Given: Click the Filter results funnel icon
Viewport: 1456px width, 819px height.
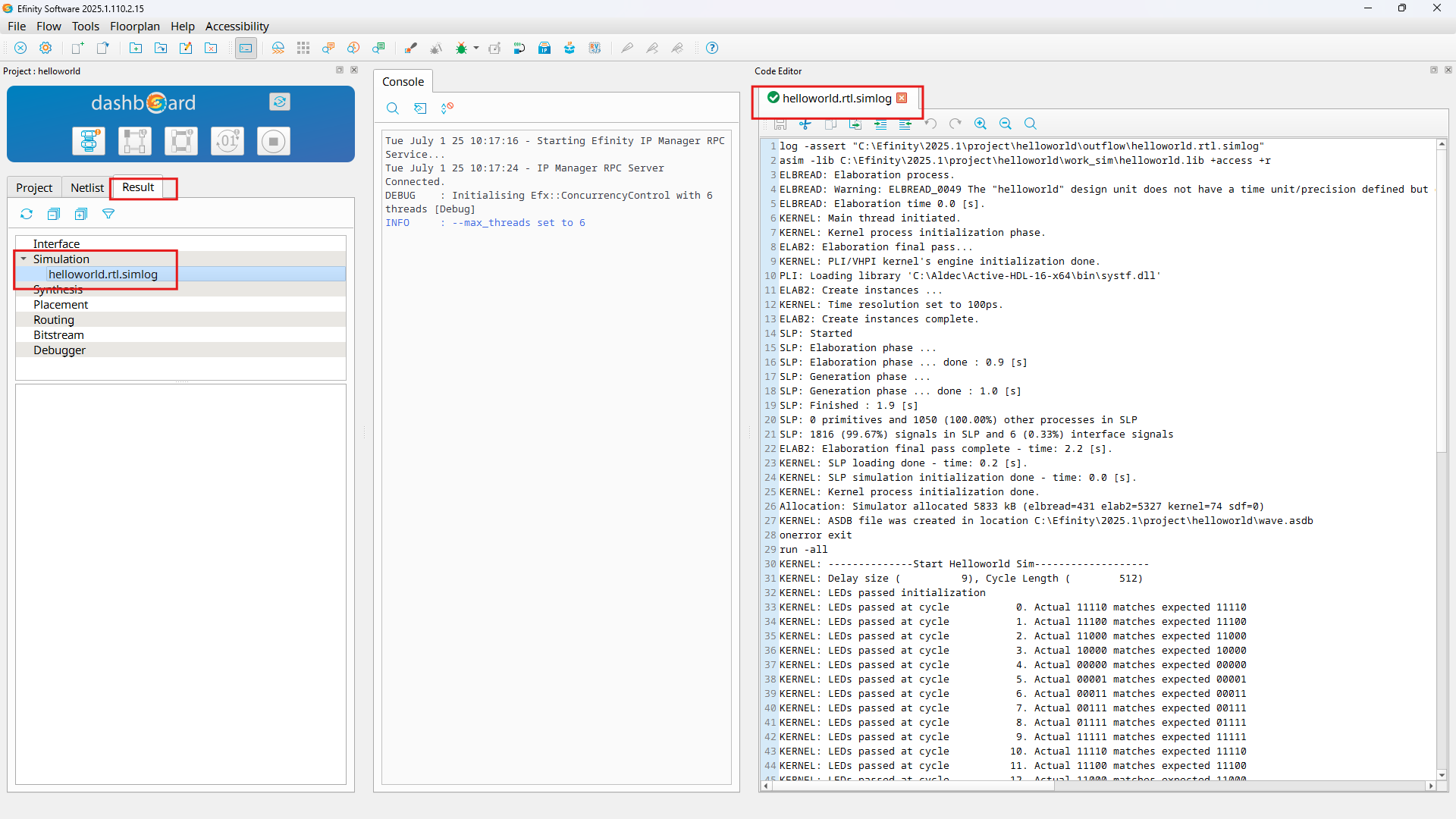Looking at the screenshot, I should click(108, 214).
